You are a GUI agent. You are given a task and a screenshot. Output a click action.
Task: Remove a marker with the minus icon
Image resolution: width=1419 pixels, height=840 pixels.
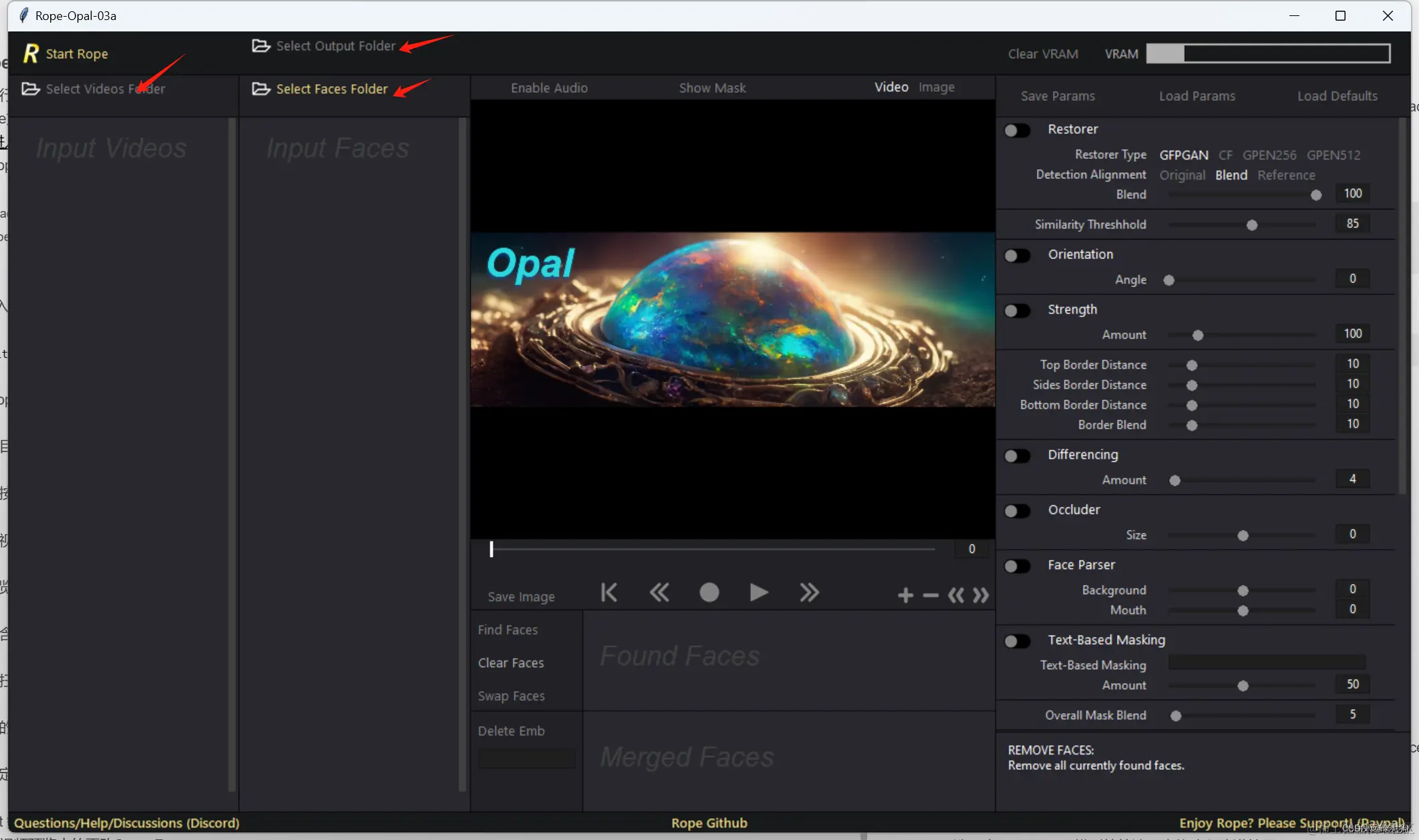[931, 595]
